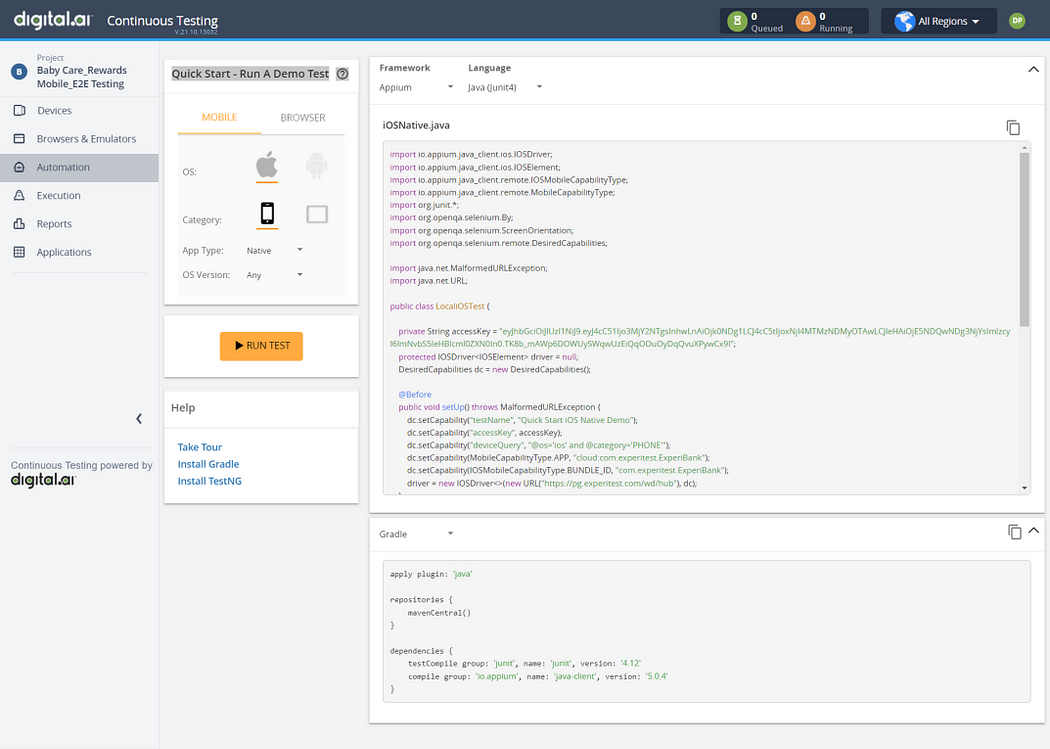Viewport: 1050px width, 749px height.
Task: Click the project B badge icon
Action: 19,71
